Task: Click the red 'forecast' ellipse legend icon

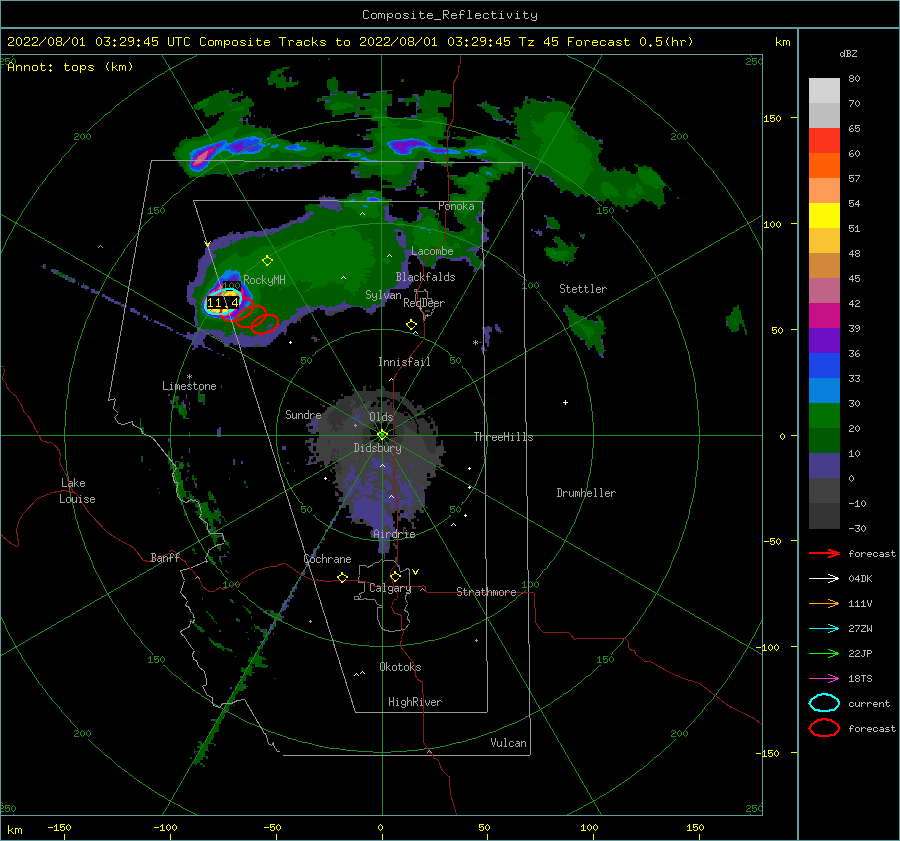Action: (x=824, y=728)
